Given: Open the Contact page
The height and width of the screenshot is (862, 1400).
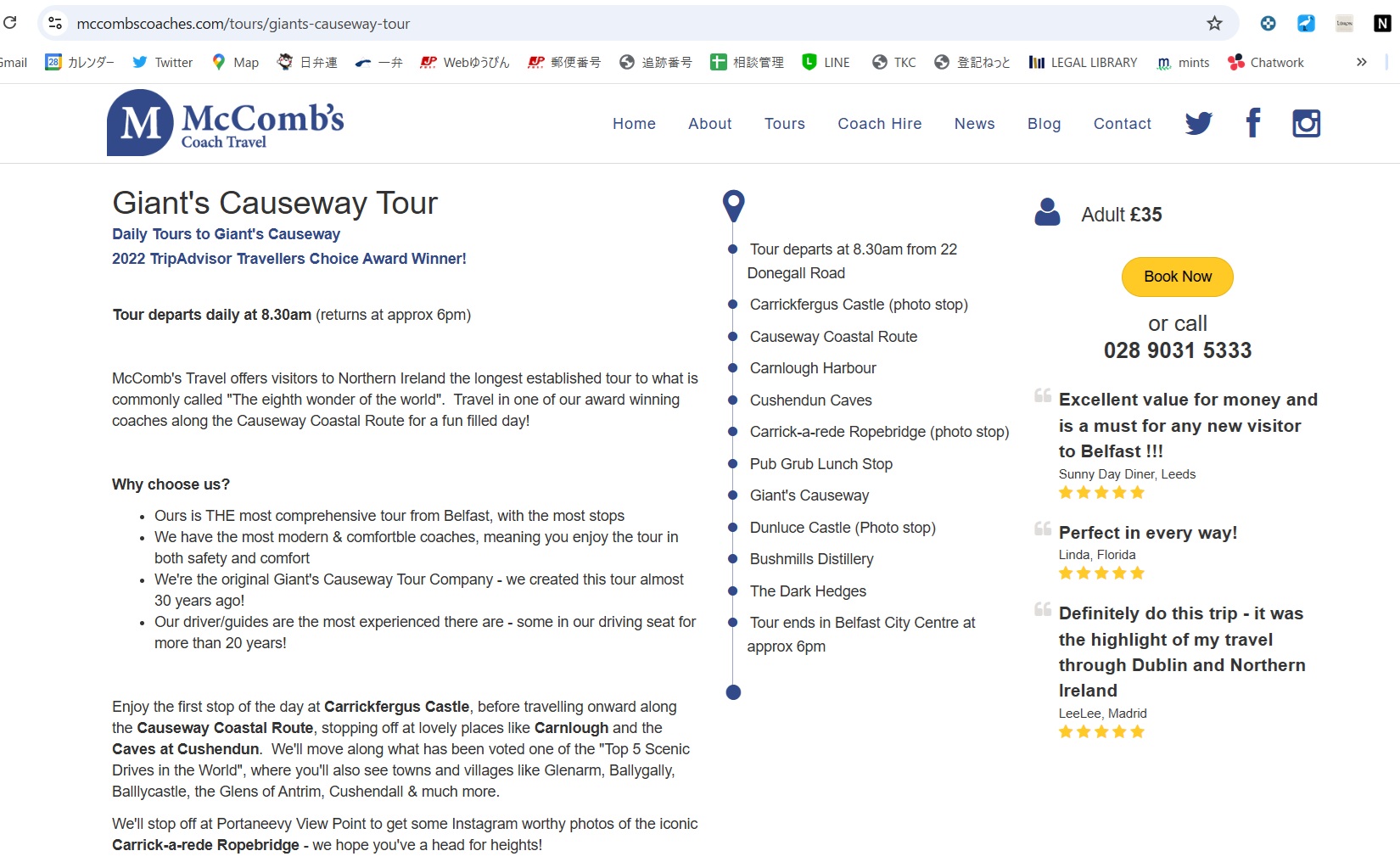Looking at the screenshot, I should (x=1122, y=124).
